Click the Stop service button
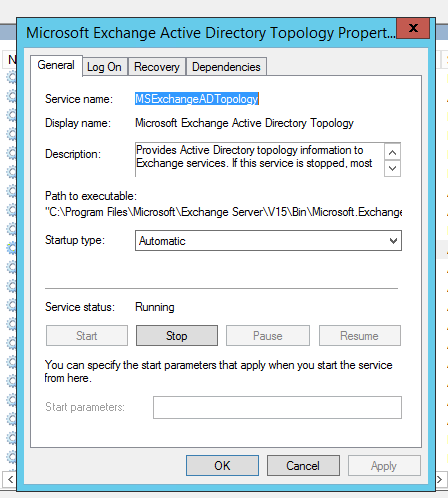448x498 pixels. tap(177, 336)
